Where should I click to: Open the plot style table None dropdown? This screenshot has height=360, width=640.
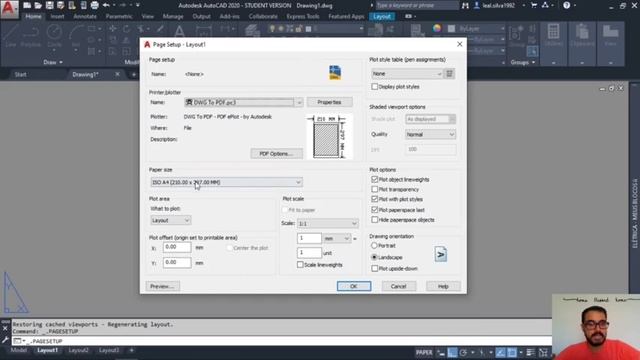point(407,73)
